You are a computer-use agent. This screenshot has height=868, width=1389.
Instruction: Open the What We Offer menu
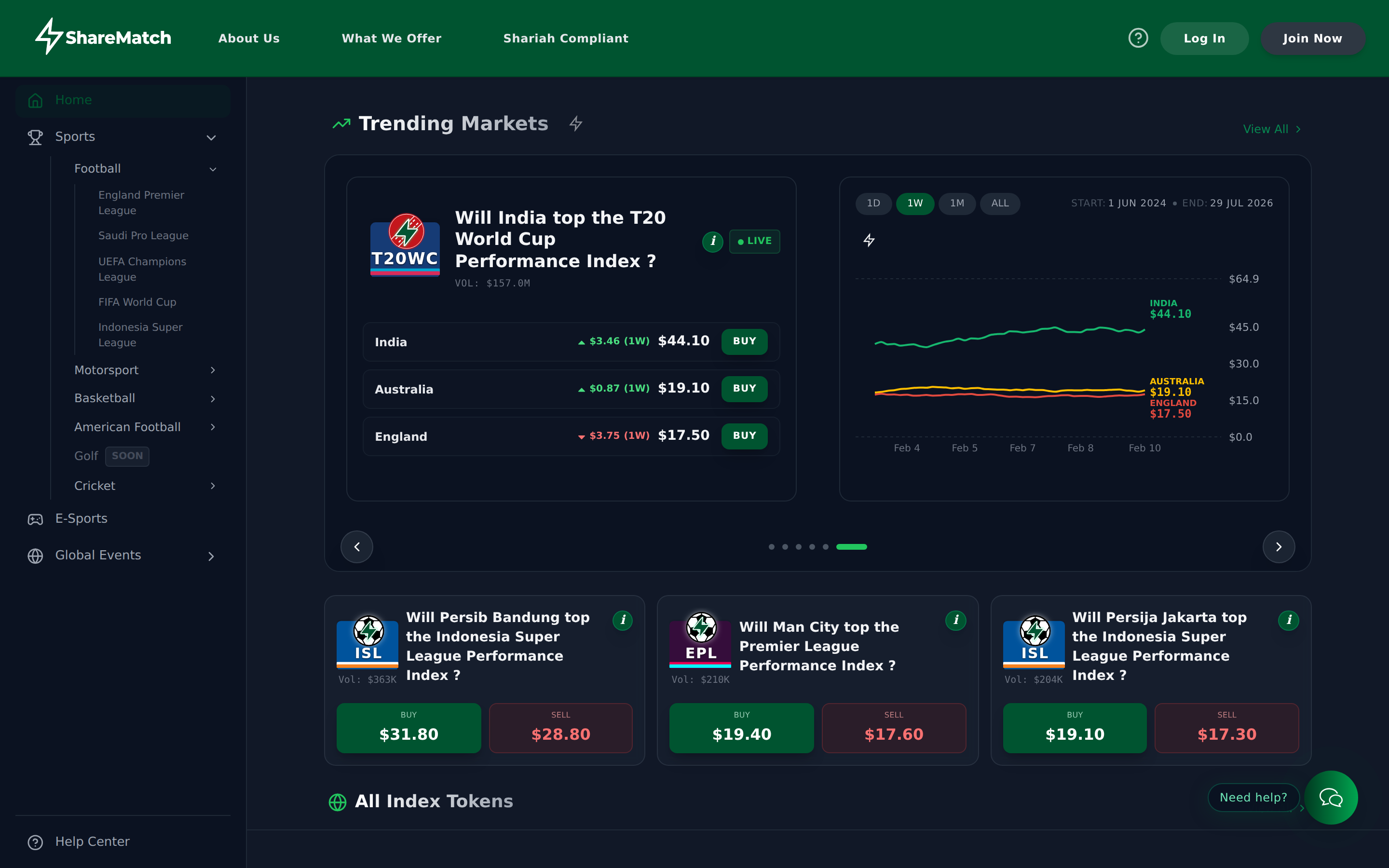pyautogui.click(x=392, y=38)
